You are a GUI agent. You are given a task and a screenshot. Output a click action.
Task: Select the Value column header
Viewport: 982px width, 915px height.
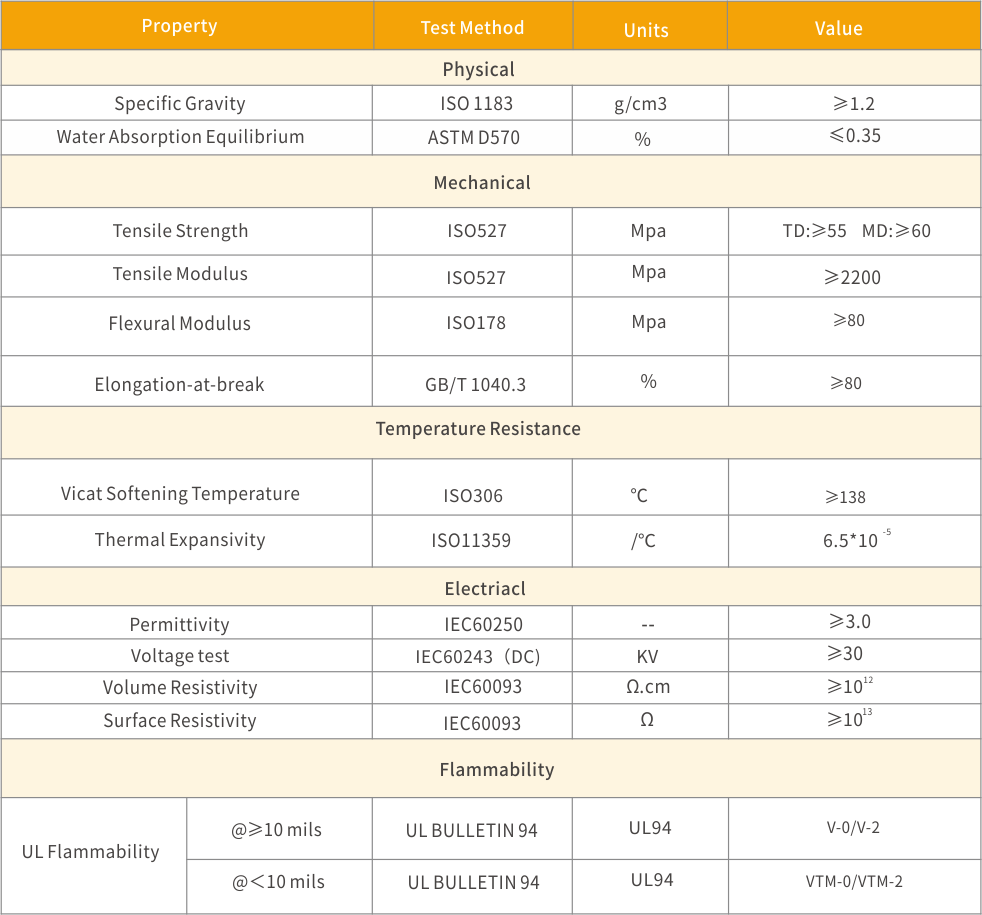click(x=838, y=28)
